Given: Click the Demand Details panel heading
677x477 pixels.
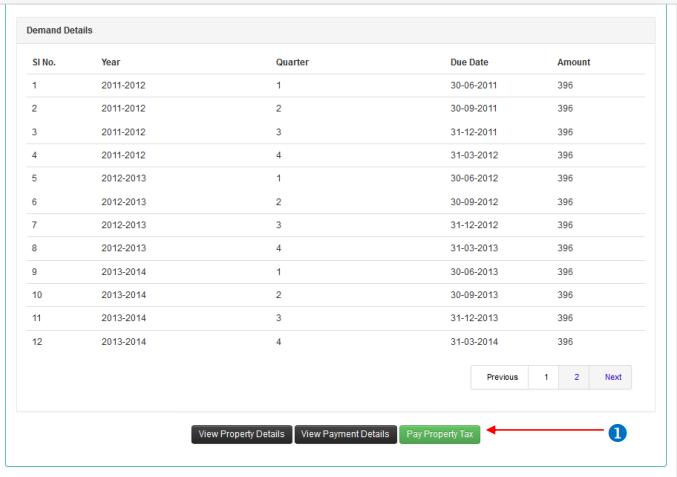Looking at the screenshot, I should [59, 30].
